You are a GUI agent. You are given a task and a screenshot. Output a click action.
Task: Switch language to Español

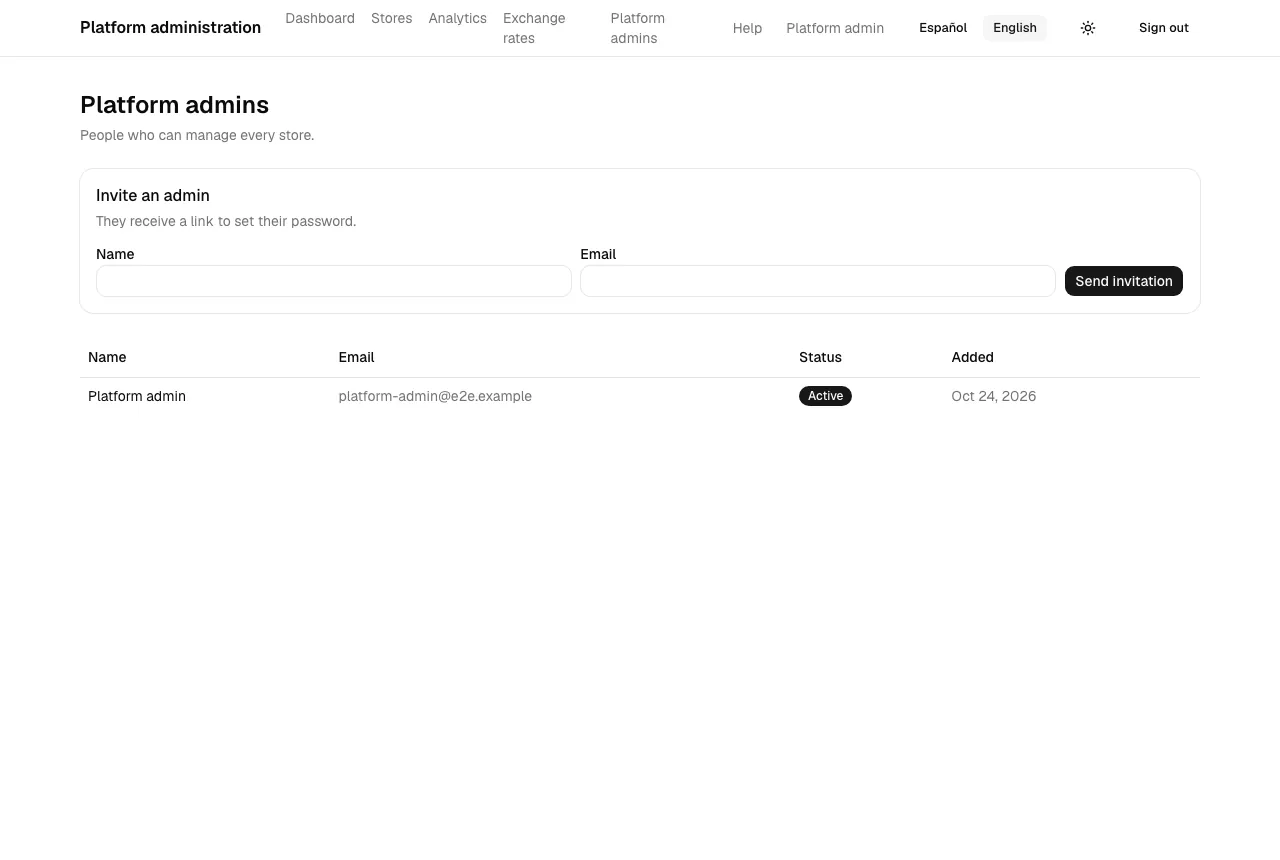(x=943, y=28)
